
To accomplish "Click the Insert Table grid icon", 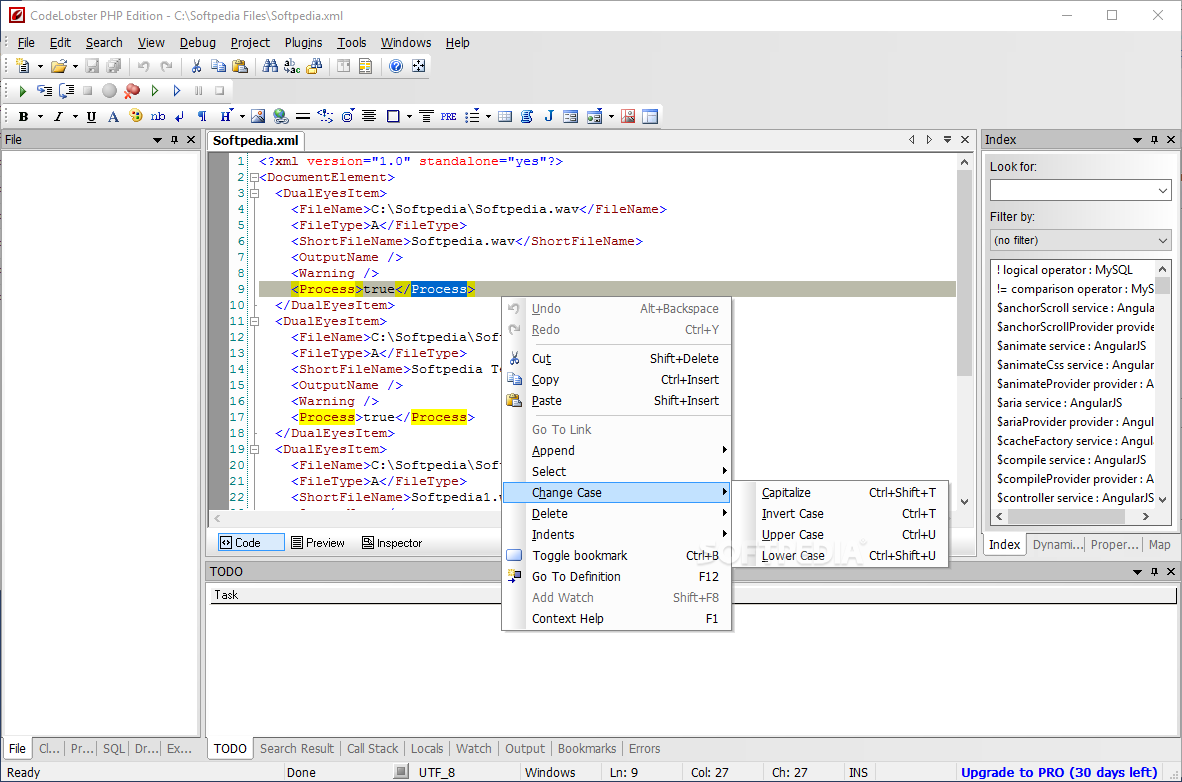I will [x=505, y=116].
